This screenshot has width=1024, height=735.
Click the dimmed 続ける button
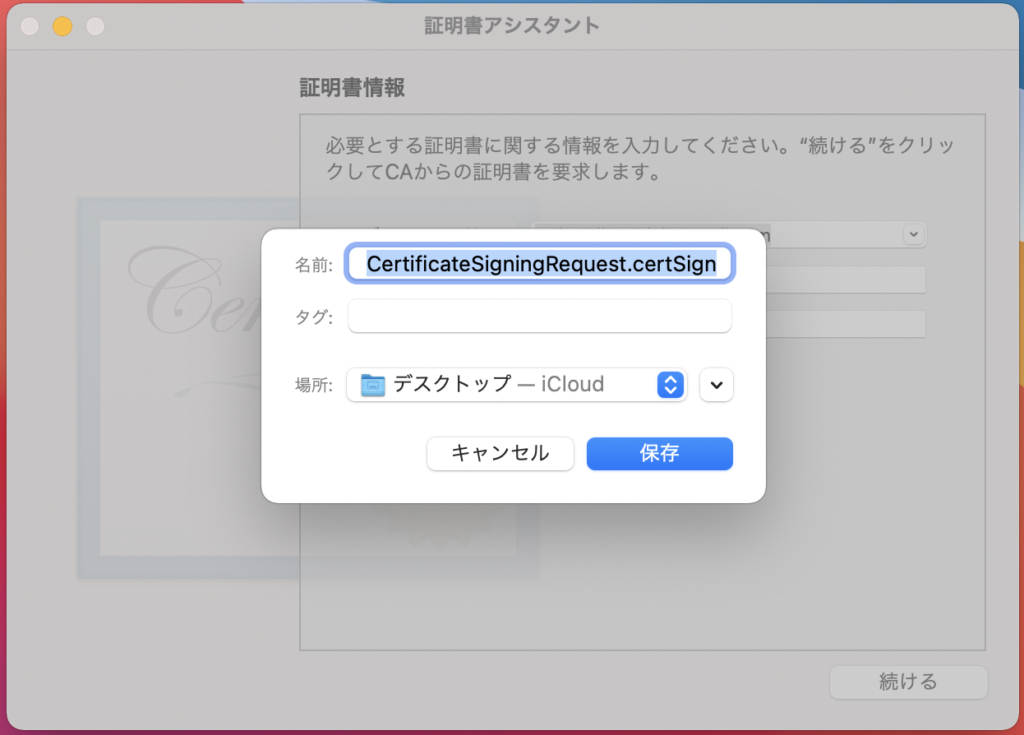tap(908, 682)
